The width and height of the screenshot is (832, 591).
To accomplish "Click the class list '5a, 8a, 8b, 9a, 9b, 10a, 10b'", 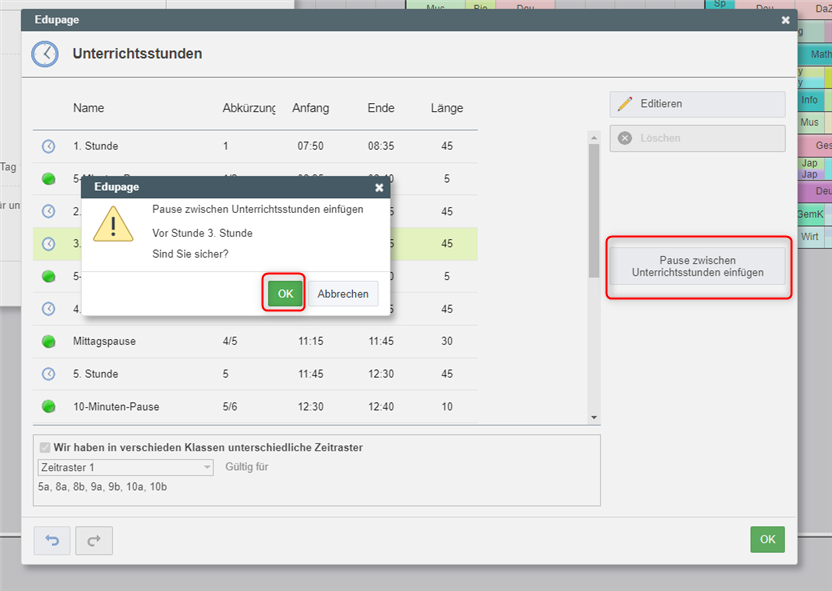I will [102, 487].
